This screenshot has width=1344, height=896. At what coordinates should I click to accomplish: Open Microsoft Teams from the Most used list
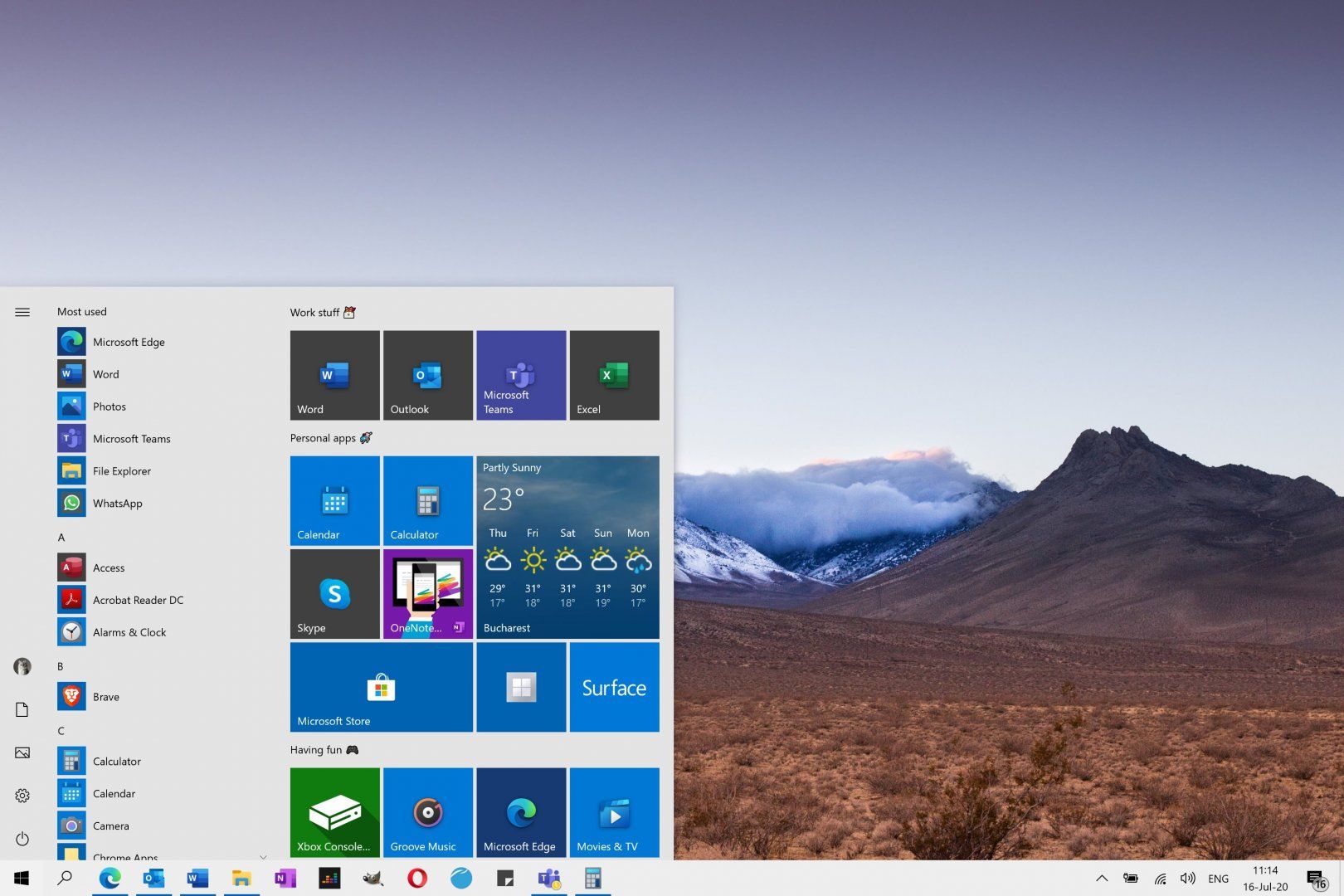(162, 439)
